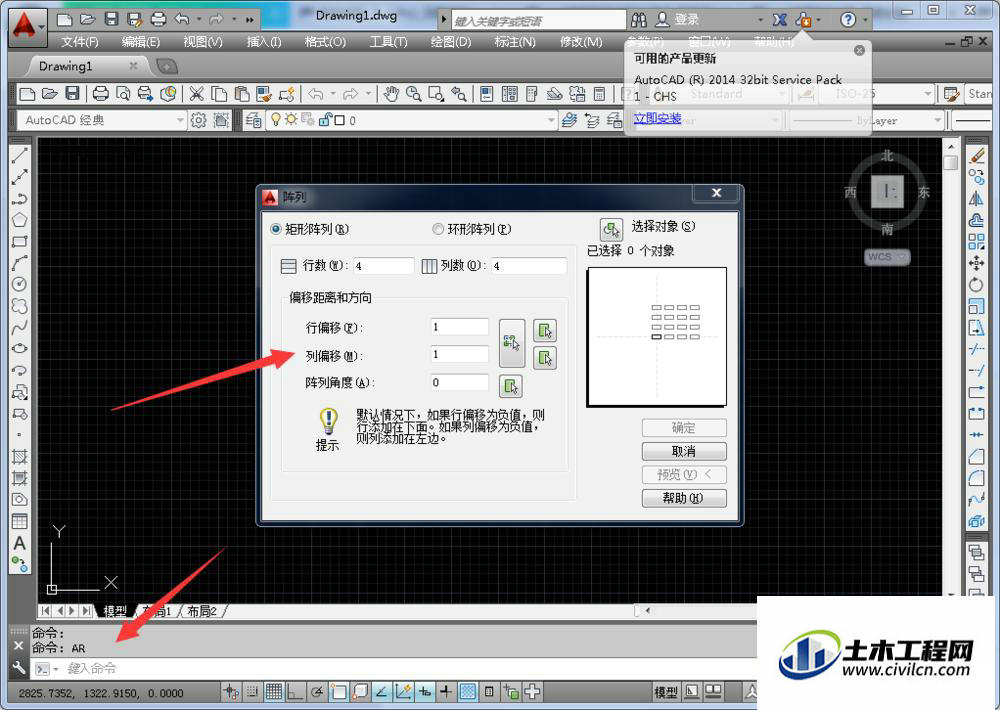1000x710 pixels.
Task: Toggle snap mode in status bar
Action: coord(252,691)
